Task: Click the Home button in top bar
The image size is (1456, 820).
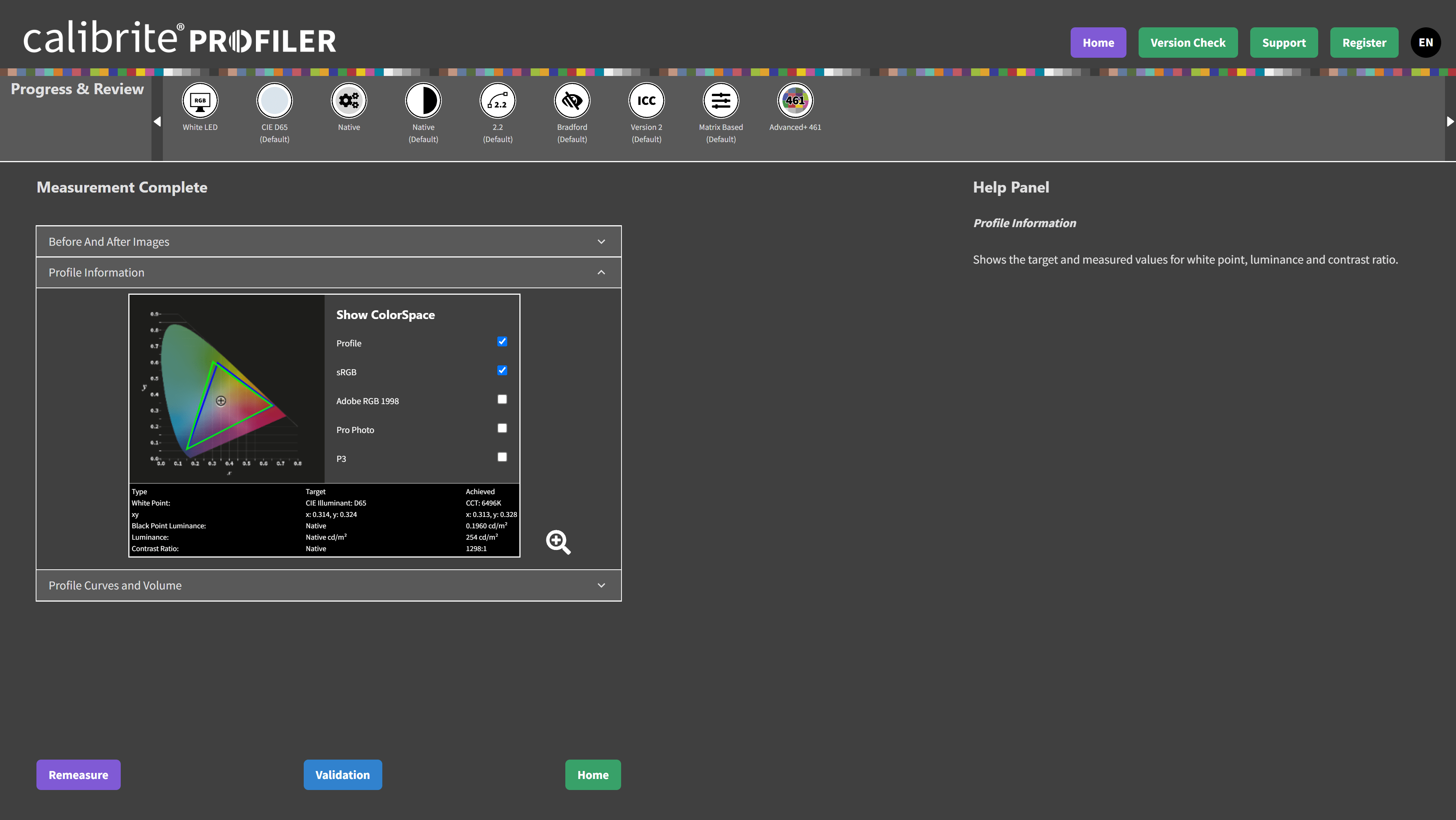Action: (x=1098, y=43)
